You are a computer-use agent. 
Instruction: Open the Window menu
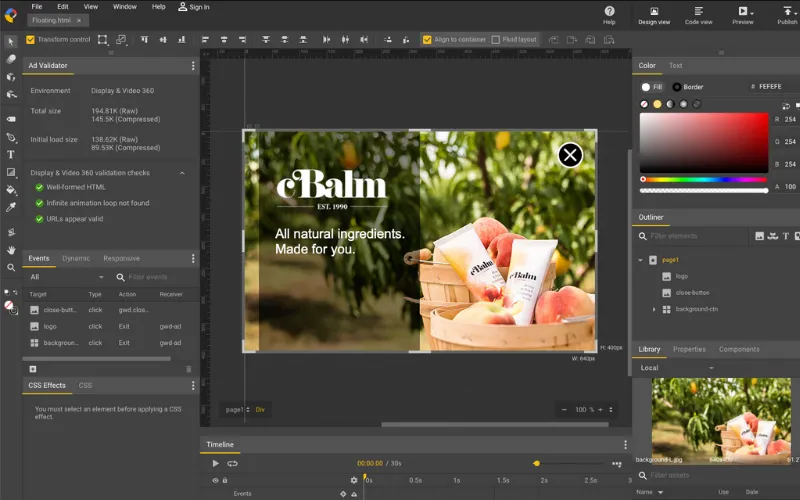click(124, 7)
